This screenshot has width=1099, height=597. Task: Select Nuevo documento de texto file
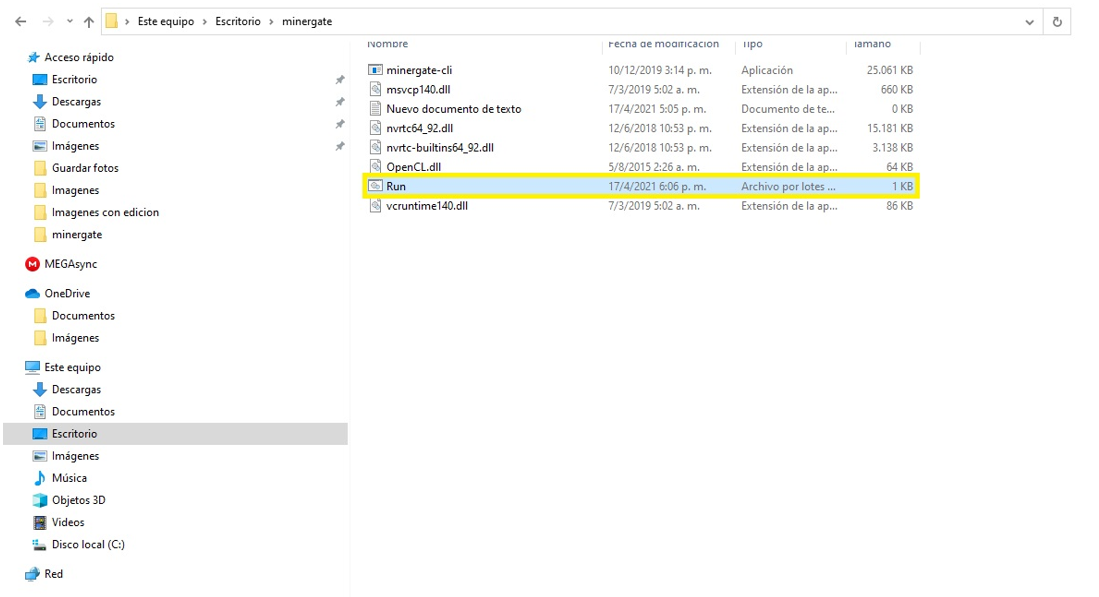pos(453,109)
